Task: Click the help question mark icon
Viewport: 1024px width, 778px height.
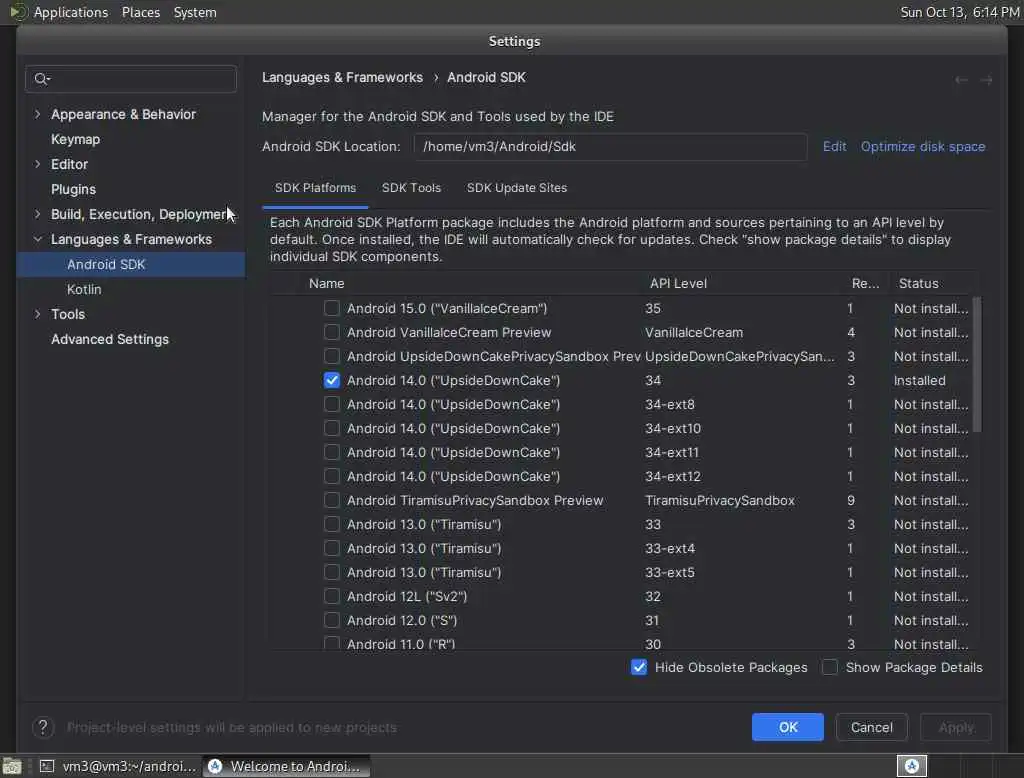Action: point(43,727)
